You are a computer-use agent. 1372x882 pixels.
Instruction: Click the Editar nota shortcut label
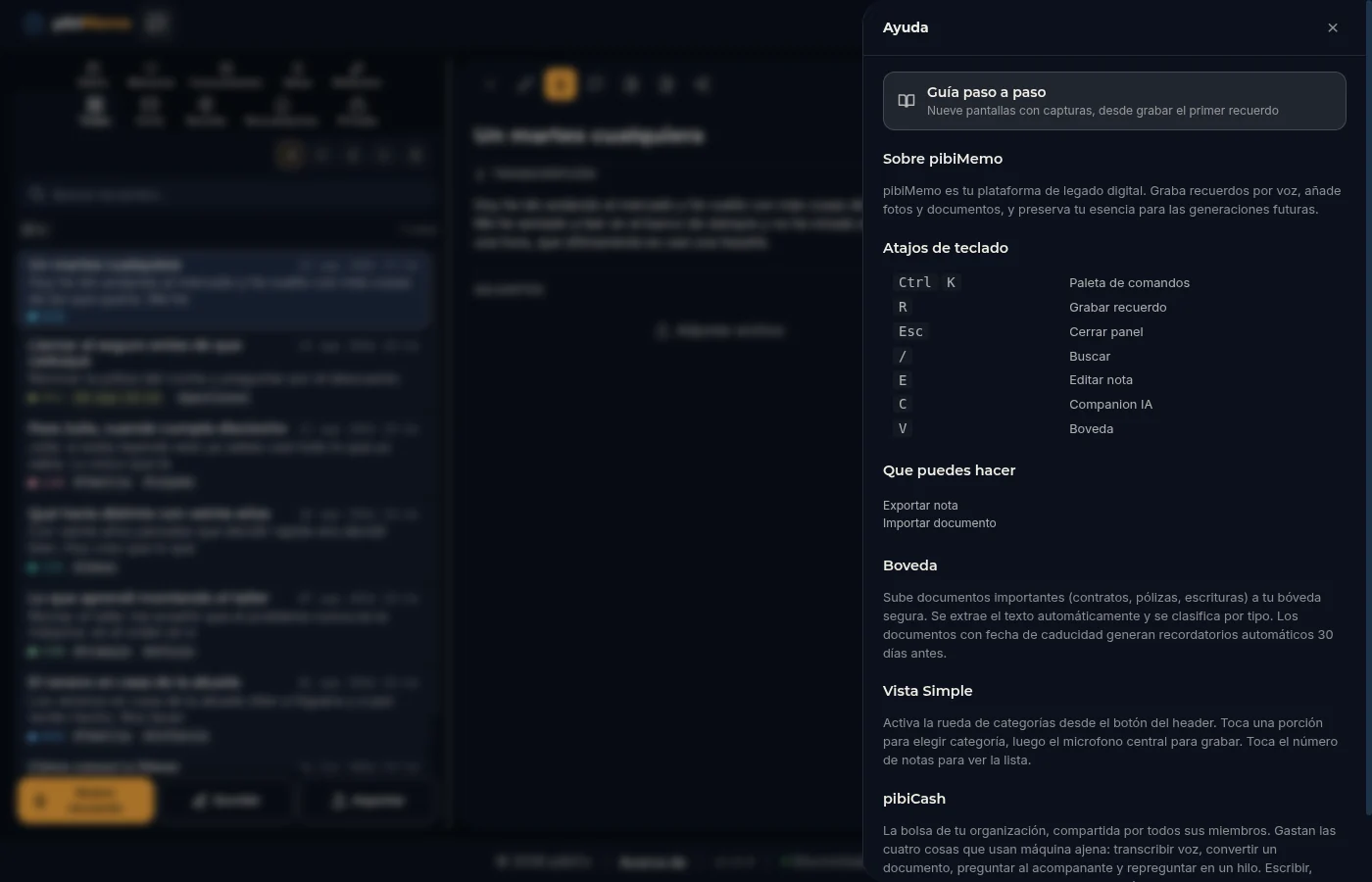point(1101,380)
